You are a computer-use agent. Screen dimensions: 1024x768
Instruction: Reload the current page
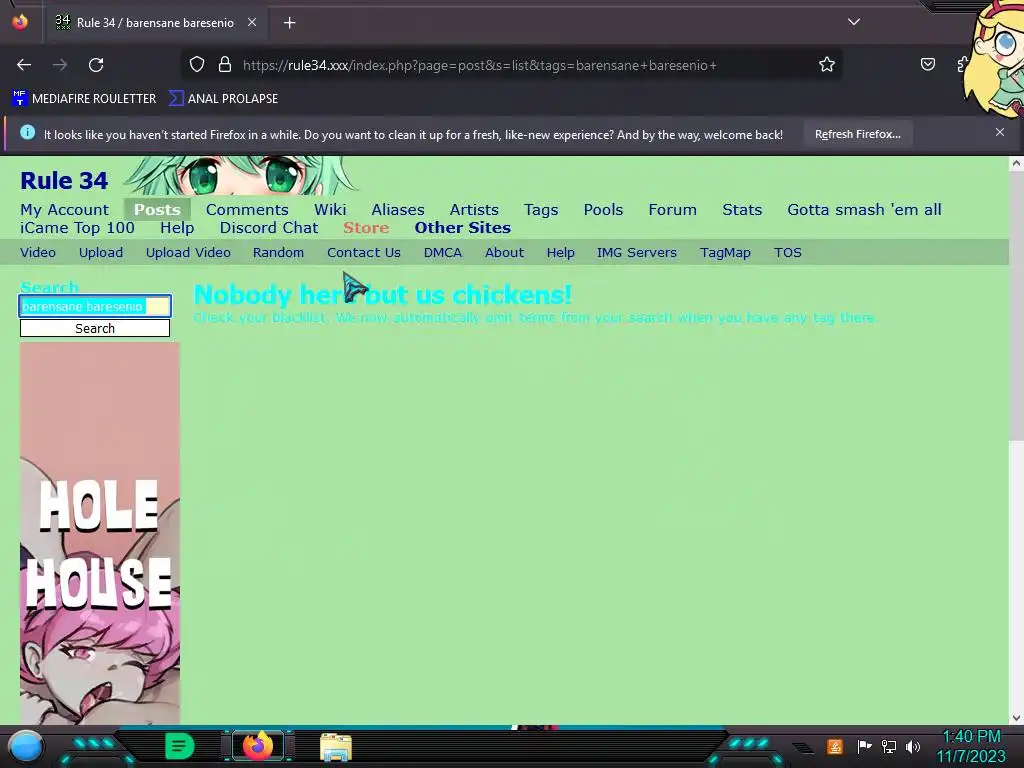coord(96,65)
